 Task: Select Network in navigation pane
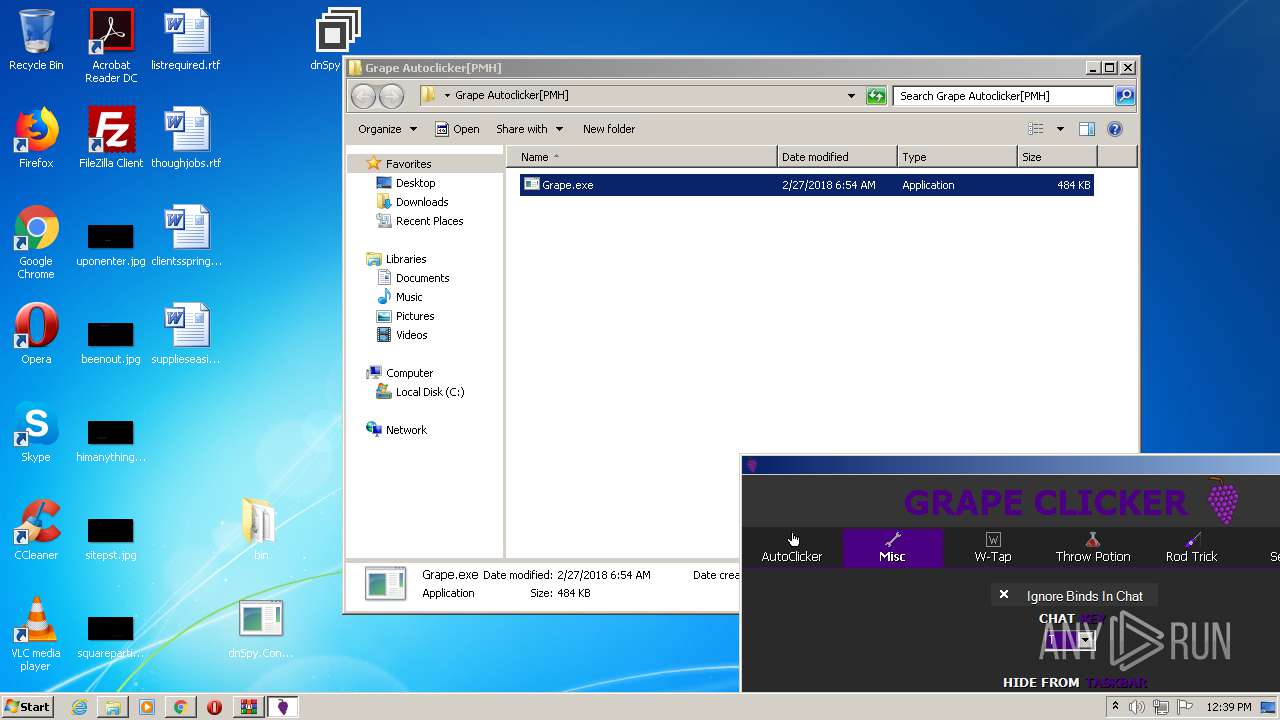[397, 430]
